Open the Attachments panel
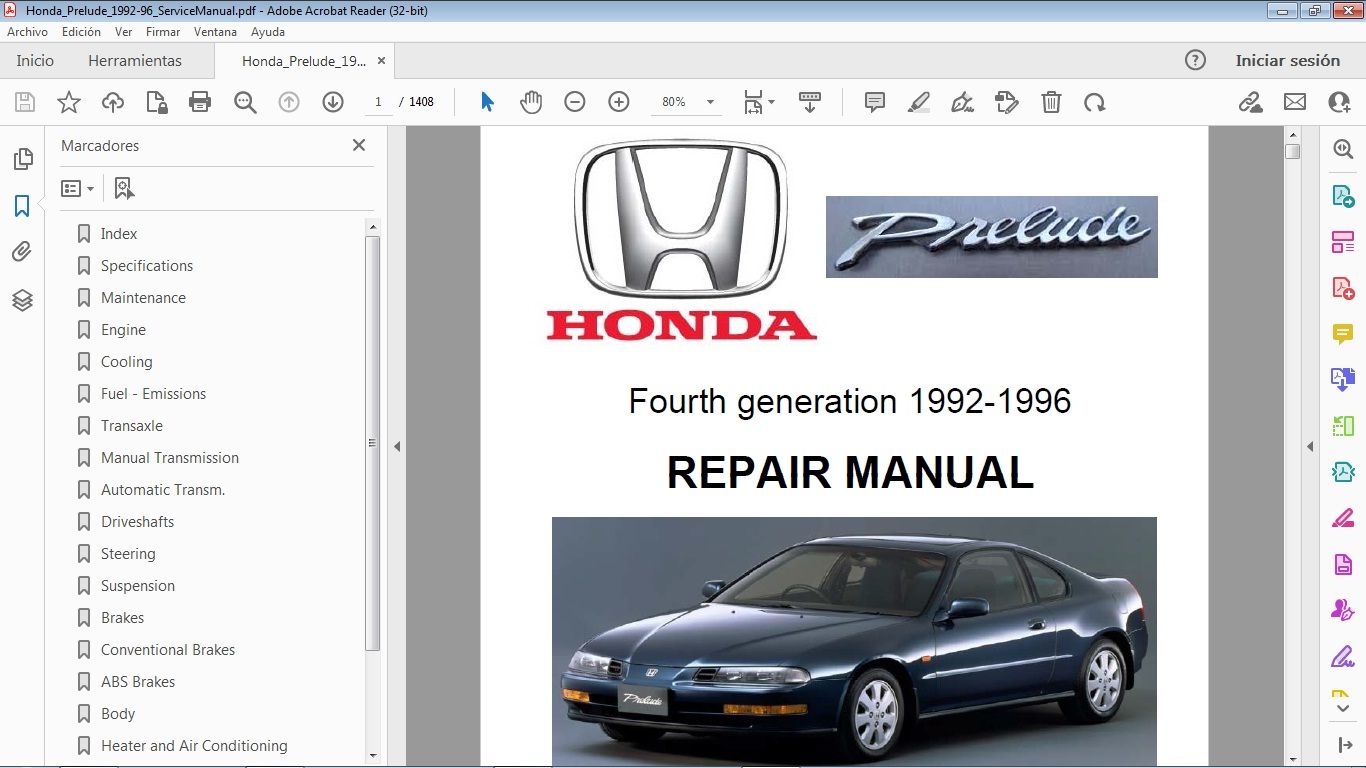 click(22, 252)
